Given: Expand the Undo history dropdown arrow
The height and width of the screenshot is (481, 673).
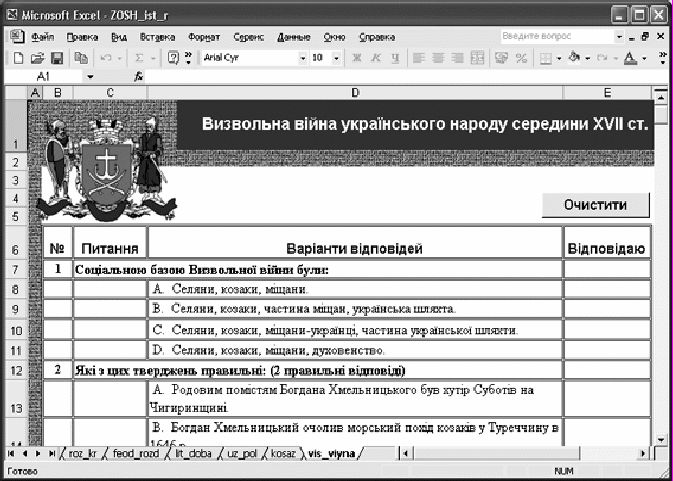Looking at the screenshot, I should coord(119,58).
